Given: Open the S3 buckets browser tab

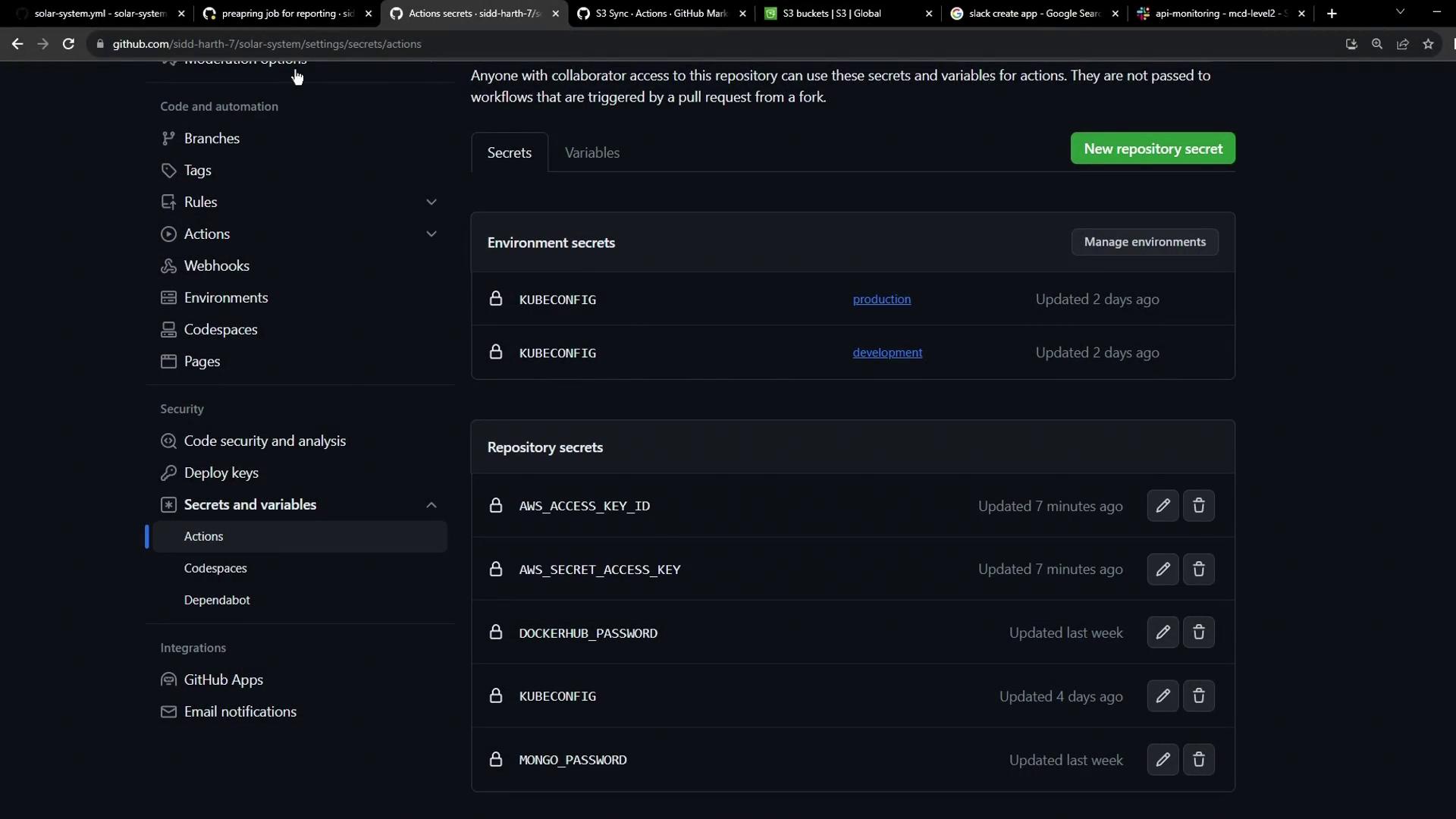Looking at the screenshot, I should click(842, 14).
